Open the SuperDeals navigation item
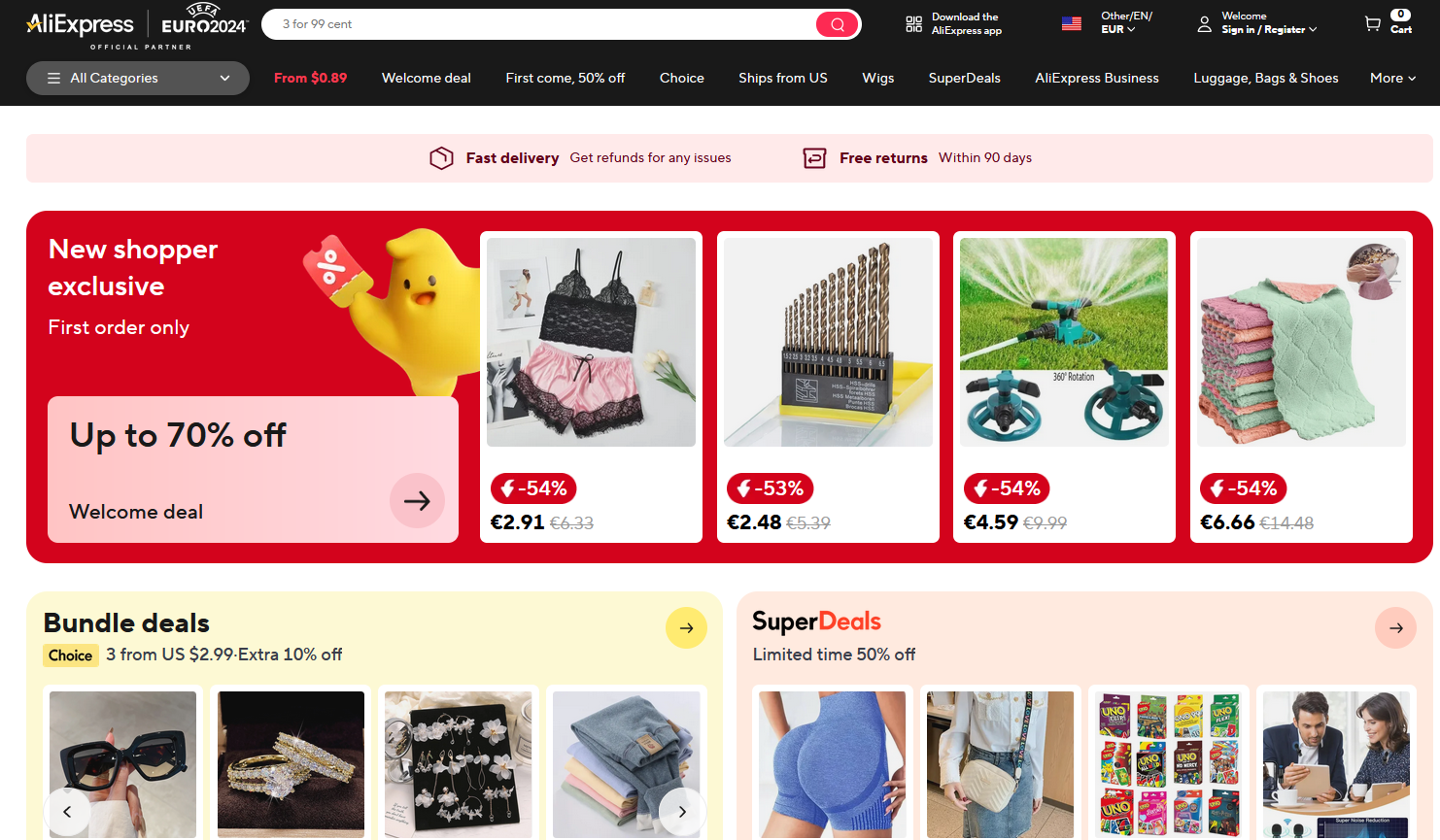This screenshot has height=840, width=1440. (964, 78)
